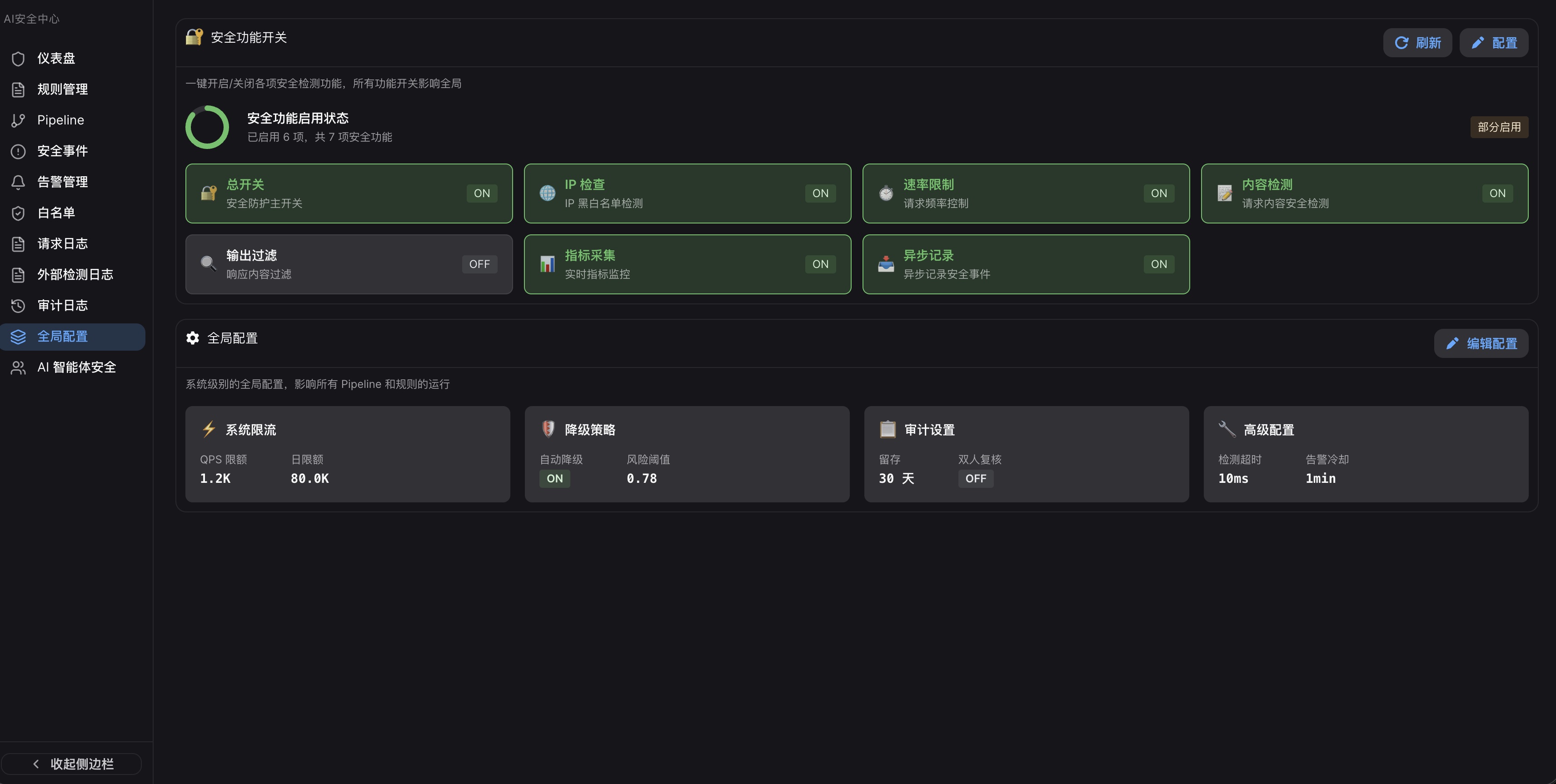This screenshot has height=784, width=1556.
Task: Click the dashboard shield icon in sidebar
Action: point(18,59)
